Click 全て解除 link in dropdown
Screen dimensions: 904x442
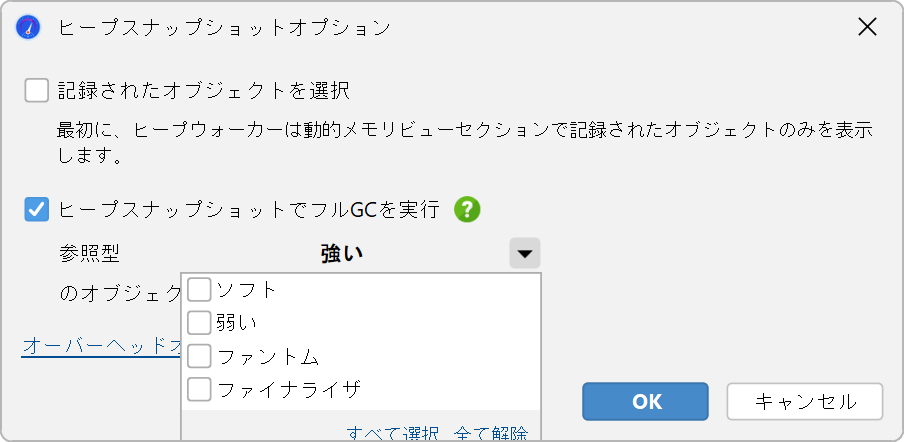[491, 433]
